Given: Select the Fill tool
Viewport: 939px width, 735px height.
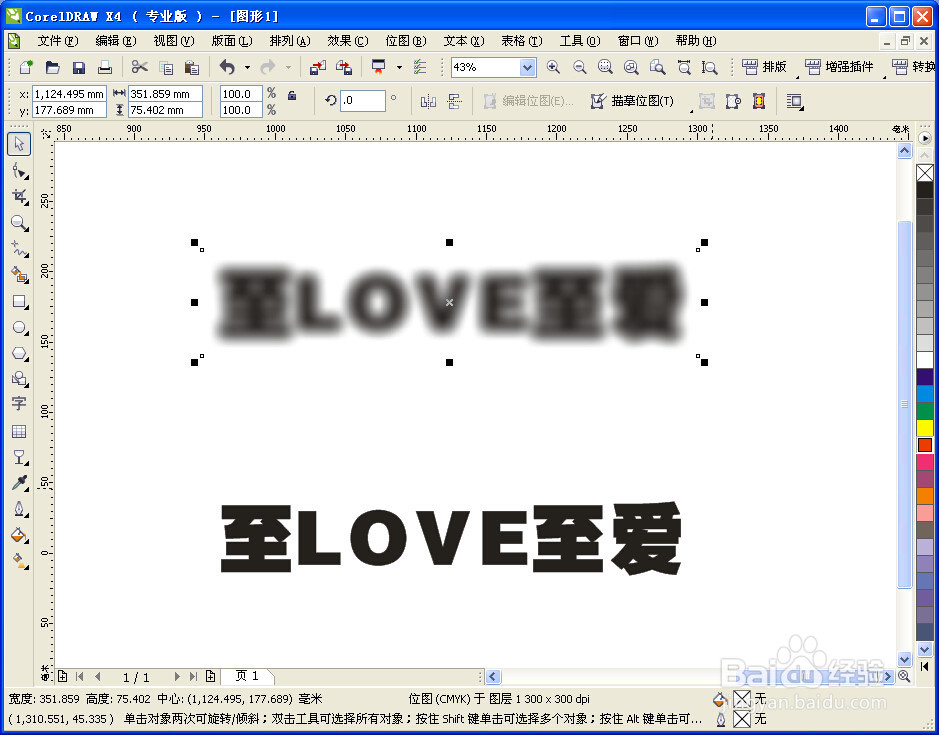Looking at the screenshot, I should click(20, 535).
